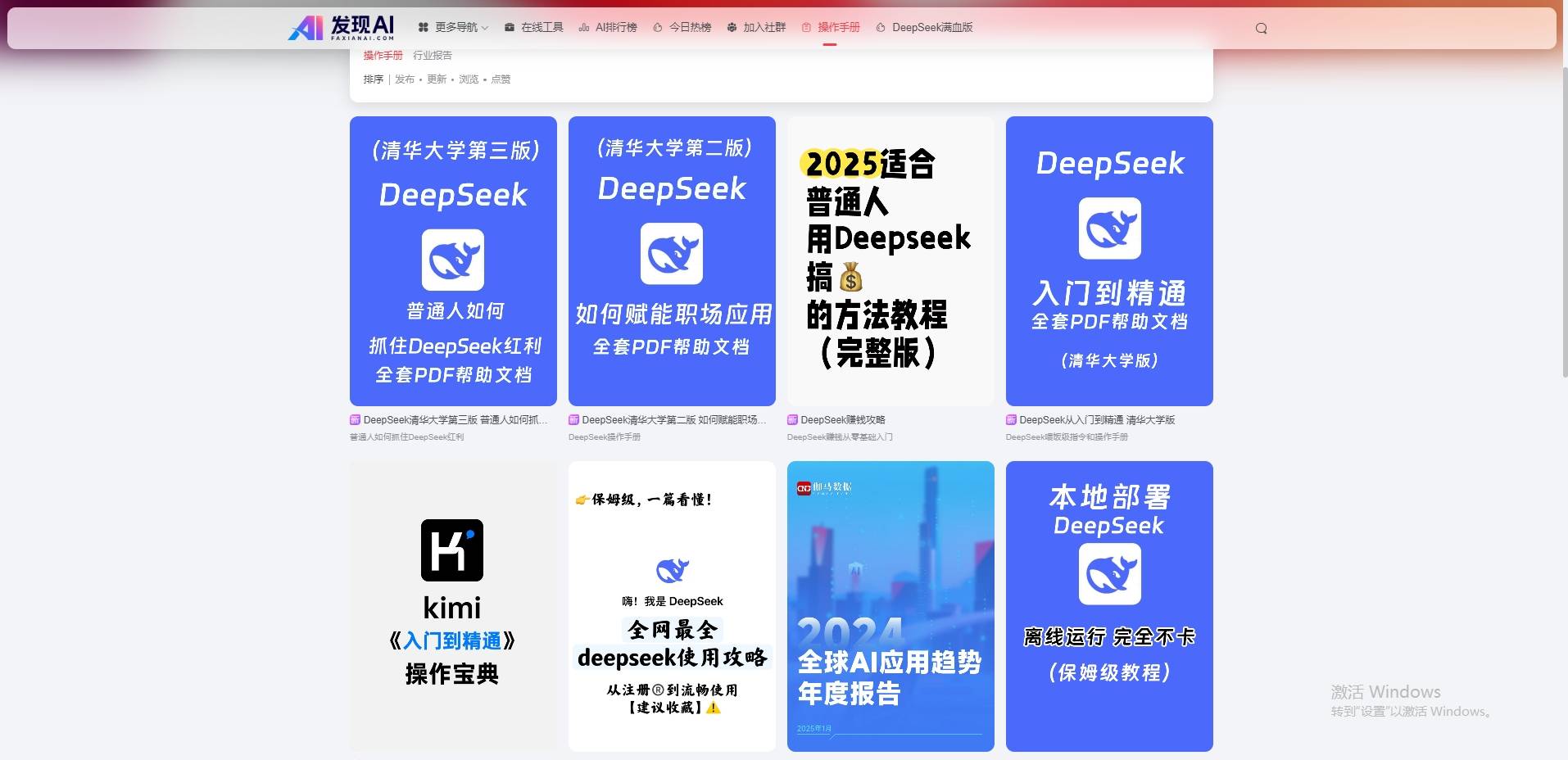Click description text DeepSeek喂饭级指令和操作手册
Image resolution: width=1568 pixels, height=760 pixels.
click(x=1067, y=437)
